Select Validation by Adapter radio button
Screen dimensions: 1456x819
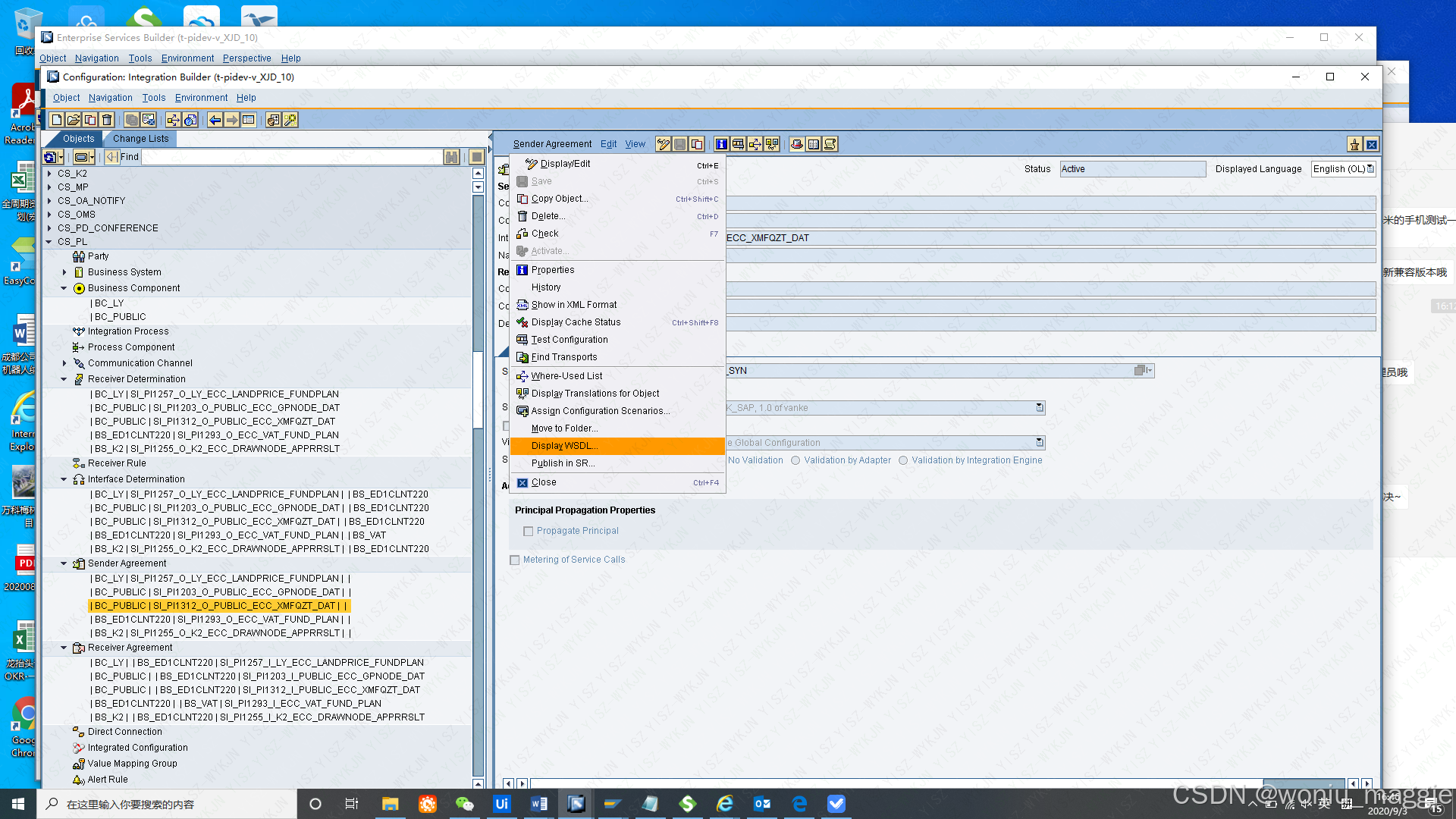(795, 460)
